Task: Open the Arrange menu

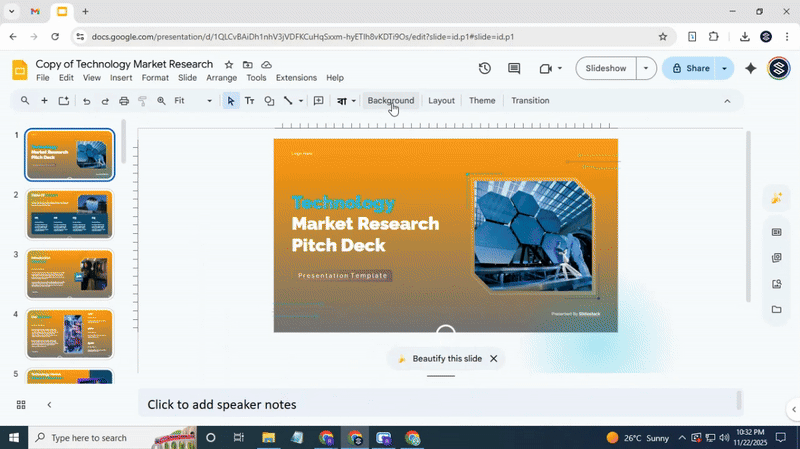Action: tap(222, 78)
